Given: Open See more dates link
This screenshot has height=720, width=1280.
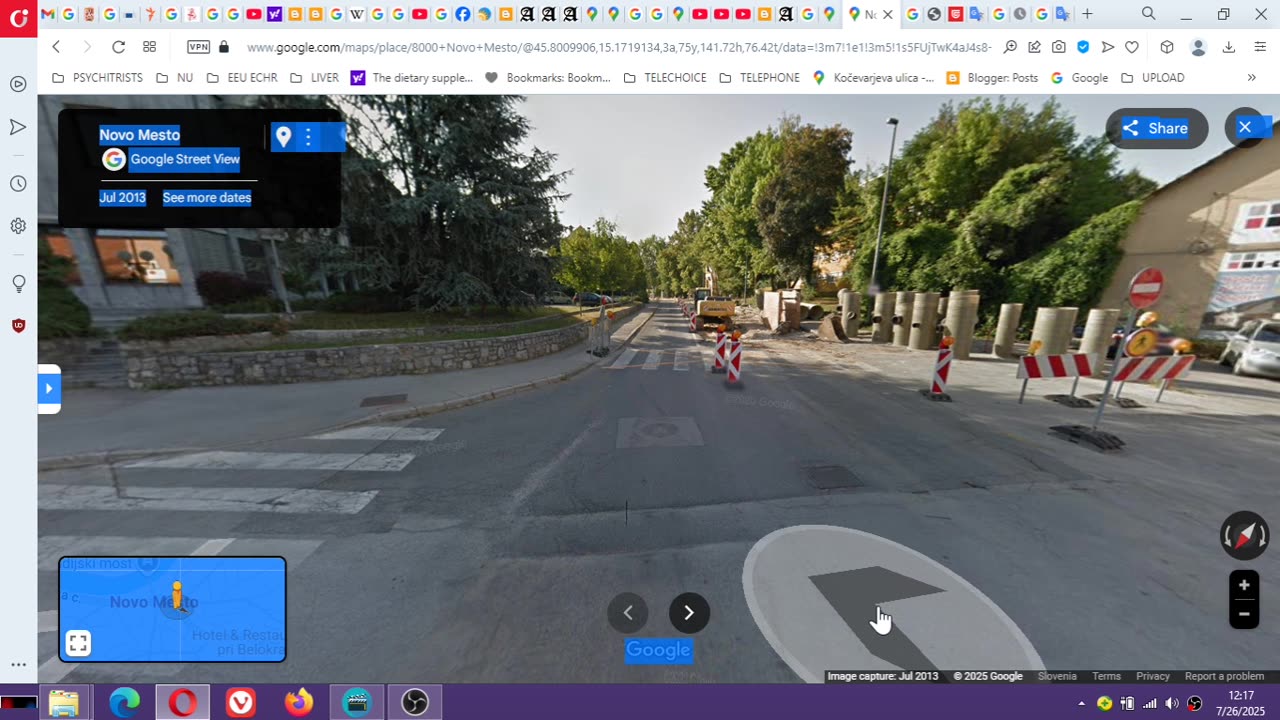Looking at the screenshot, I should 207,198.
